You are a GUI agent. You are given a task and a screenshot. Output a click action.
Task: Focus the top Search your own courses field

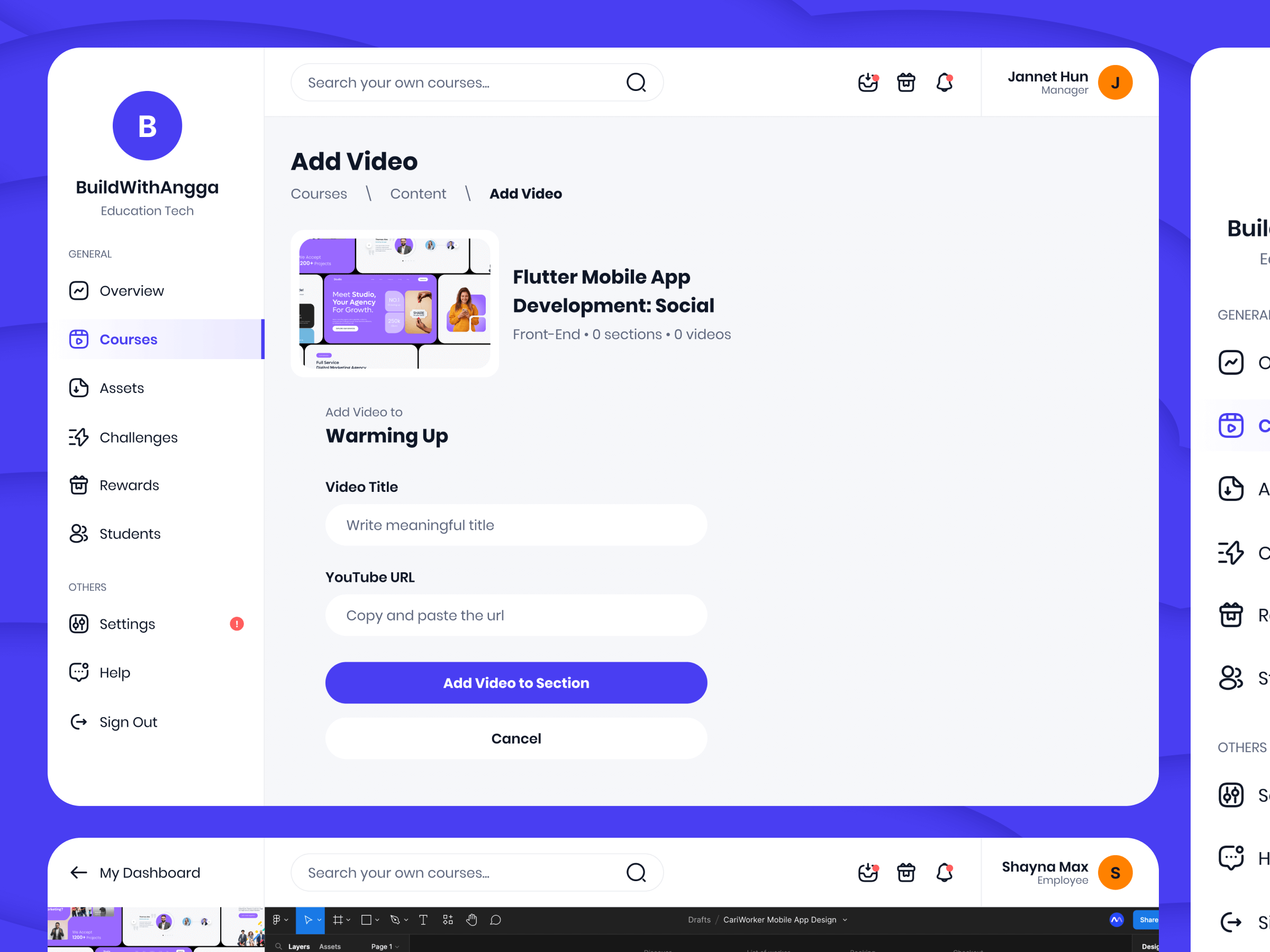(477, 83)
